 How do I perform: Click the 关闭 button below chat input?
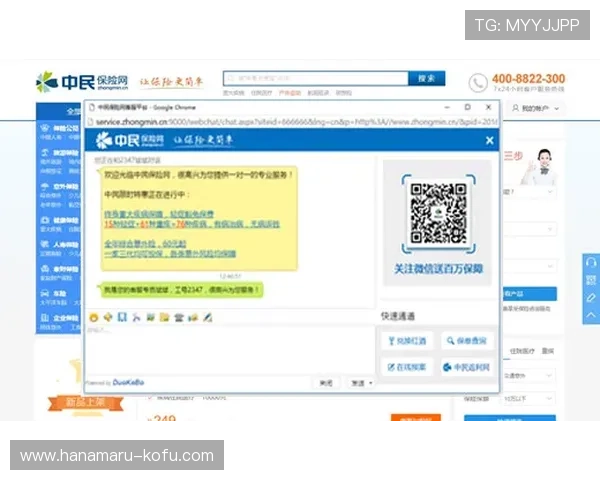(x=326, y=383)
